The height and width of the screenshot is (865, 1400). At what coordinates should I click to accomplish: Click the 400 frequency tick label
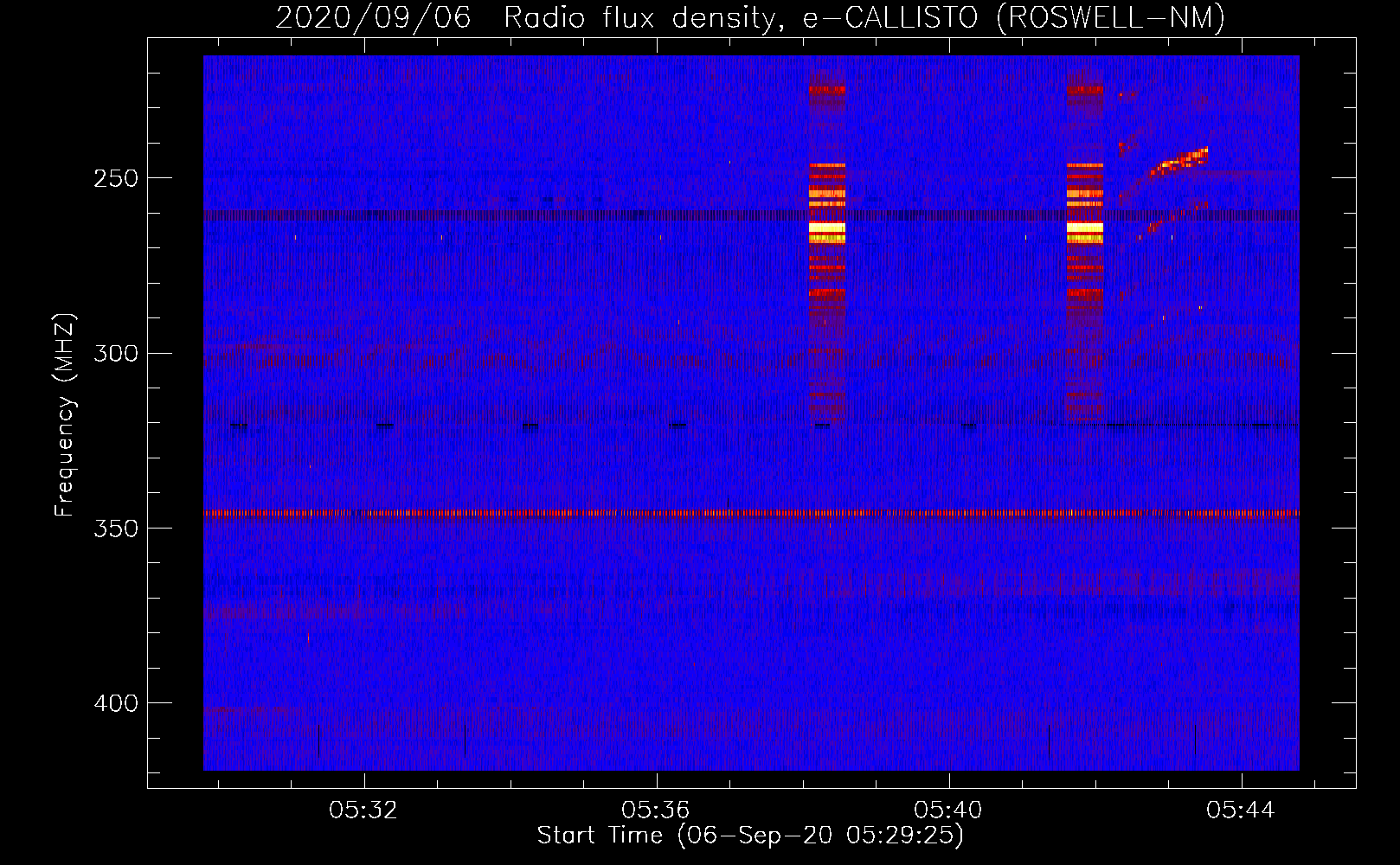coord(116,703)
